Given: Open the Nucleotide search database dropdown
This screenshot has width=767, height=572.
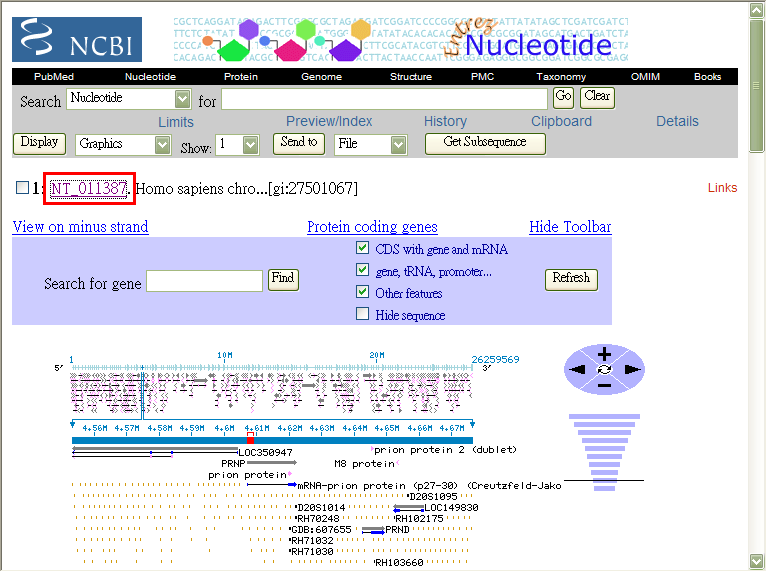Looking at the screenshot, I should click(x=182, y=98).
